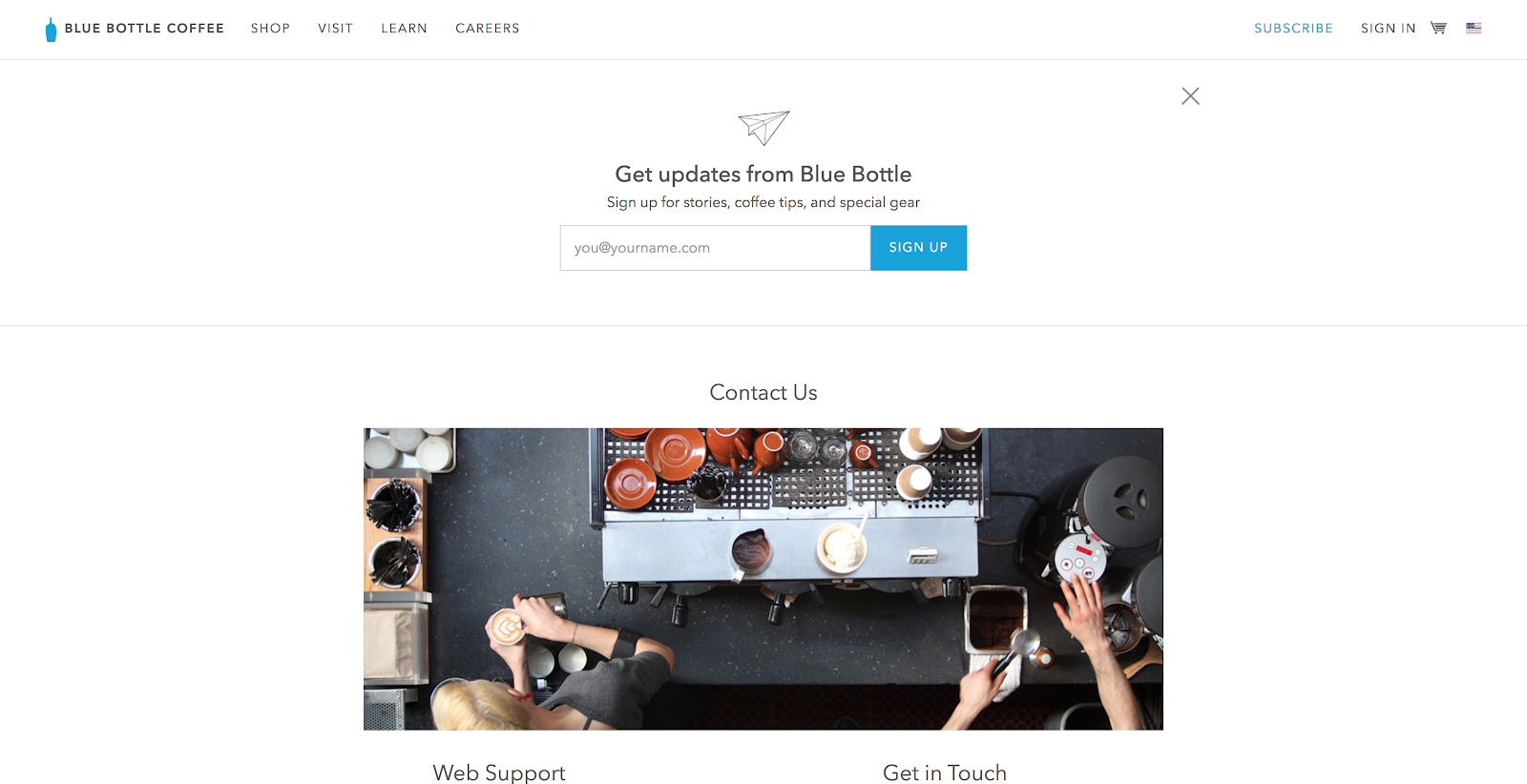Screen dimensions: 1527x784
Task: Click the barista coffee bar photo
Action: [x=763, y=579]
